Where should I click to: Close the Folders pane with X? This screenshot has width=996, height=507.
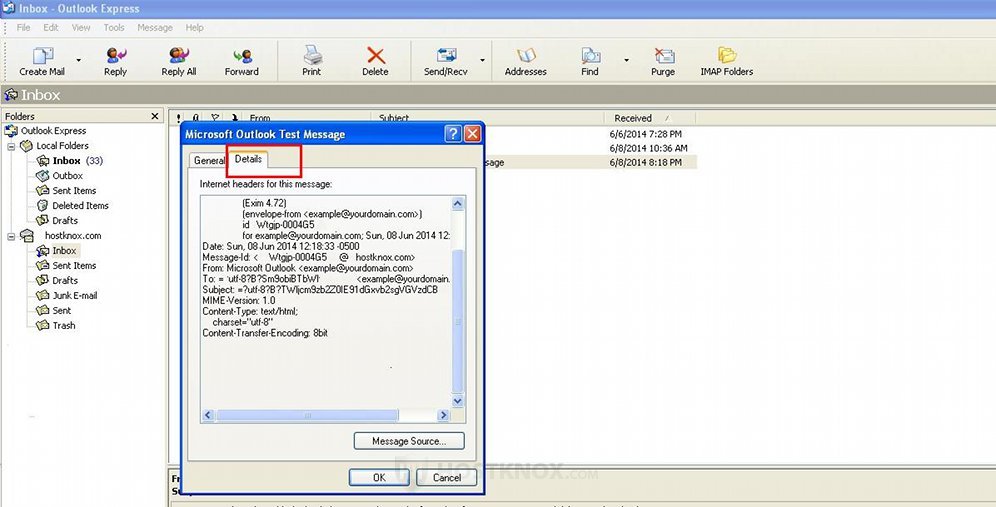155,116
